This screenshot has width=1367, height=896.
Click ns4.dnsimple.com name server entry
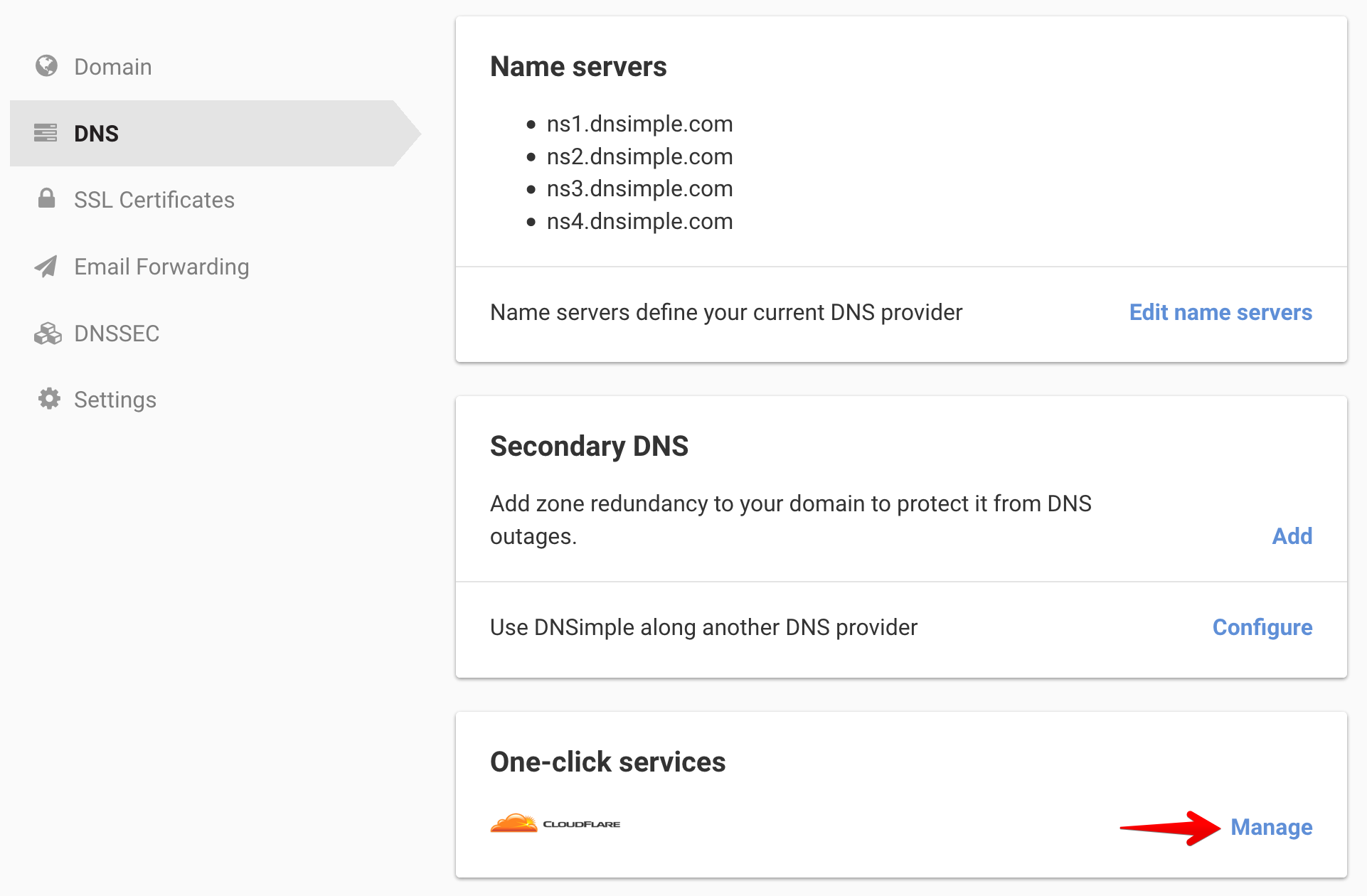tap(639, 221)
